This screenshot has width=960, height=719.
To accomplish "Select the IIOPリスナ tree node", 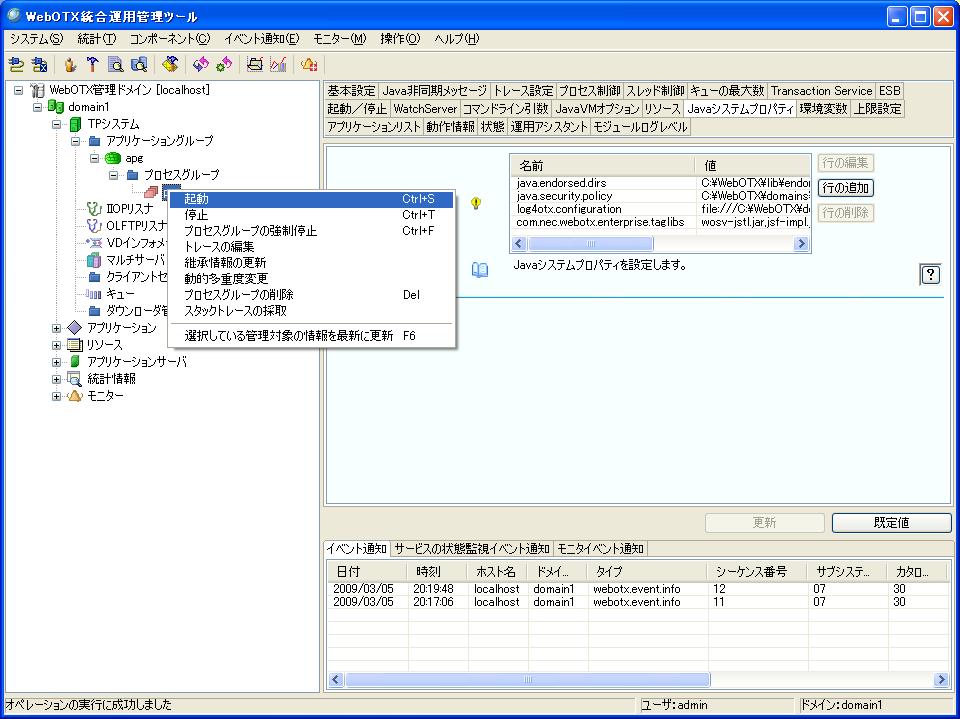I will (128, 208).
